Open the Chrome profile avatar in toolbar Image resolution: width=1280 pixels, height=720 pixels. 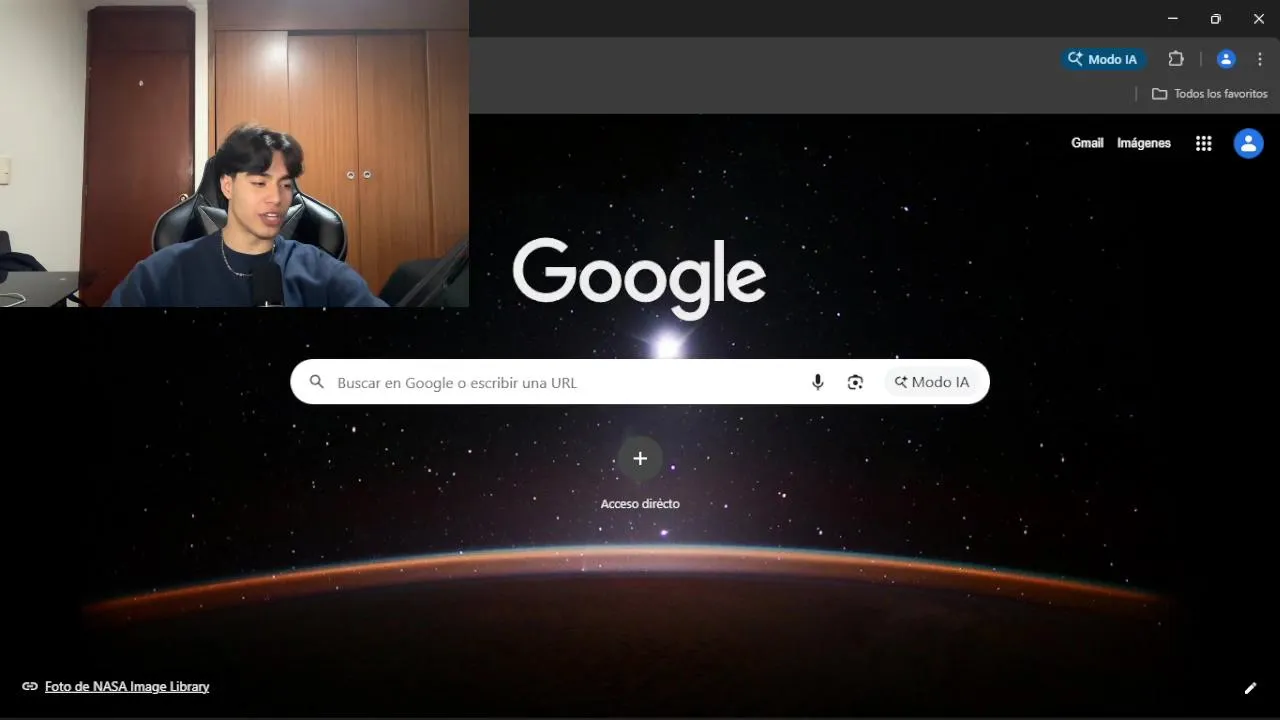click(x=1226, y=59)
